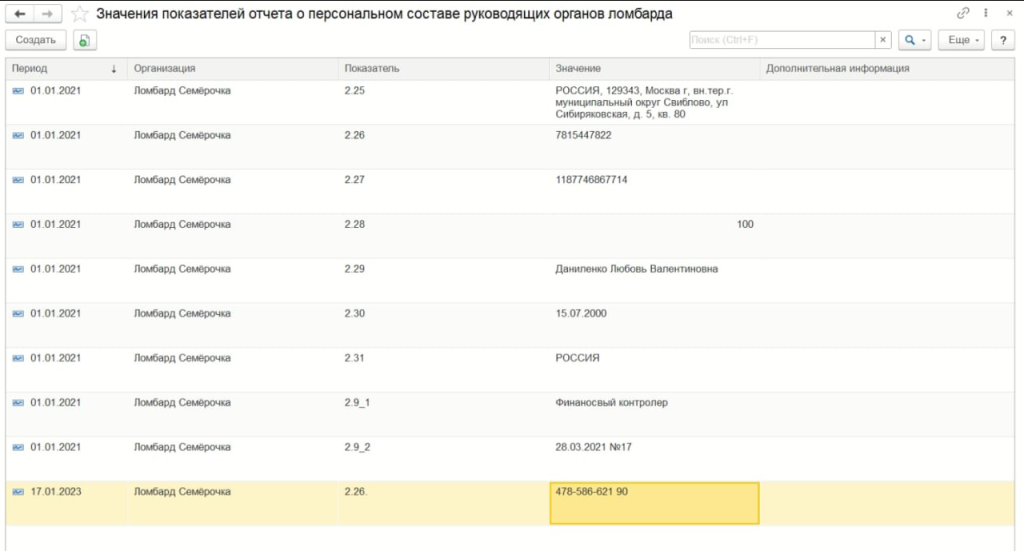This screenshot has width=1024, height=551.
Task: Get a link to this list
Action: coord(963,14)
